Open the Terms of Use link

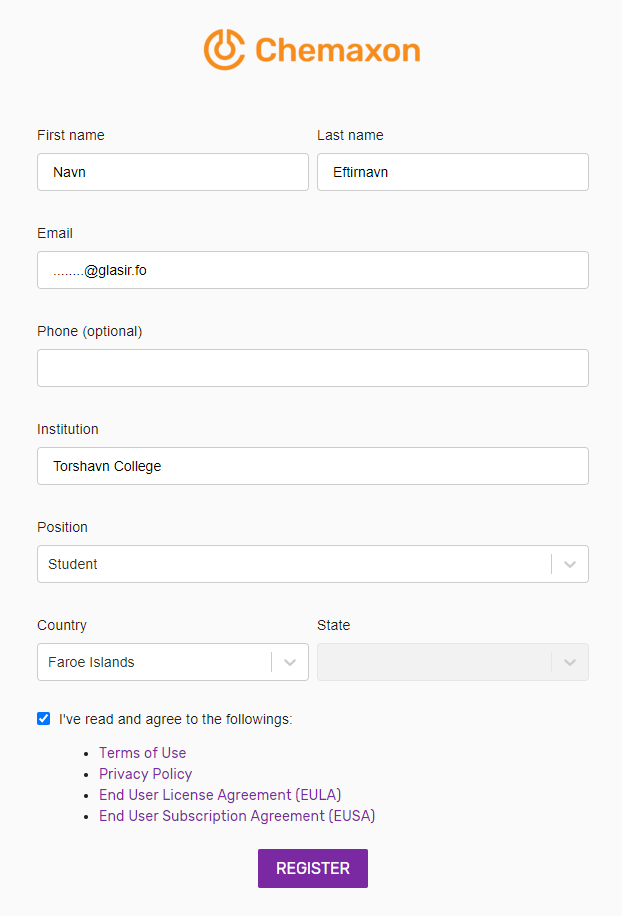pyautogui.click(x=142, y=753)
